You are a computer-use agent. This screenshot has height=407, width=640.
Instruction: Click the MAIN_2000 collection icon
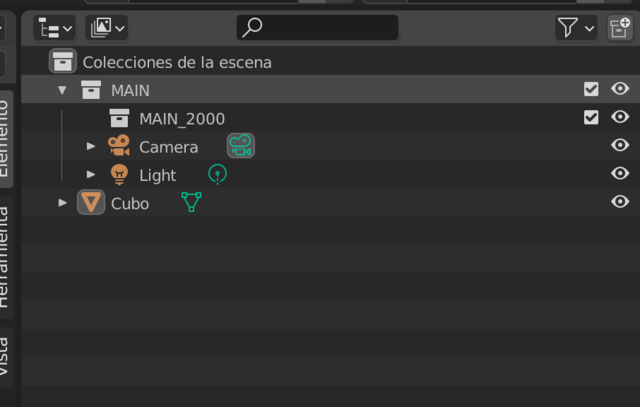pos(119,118)
